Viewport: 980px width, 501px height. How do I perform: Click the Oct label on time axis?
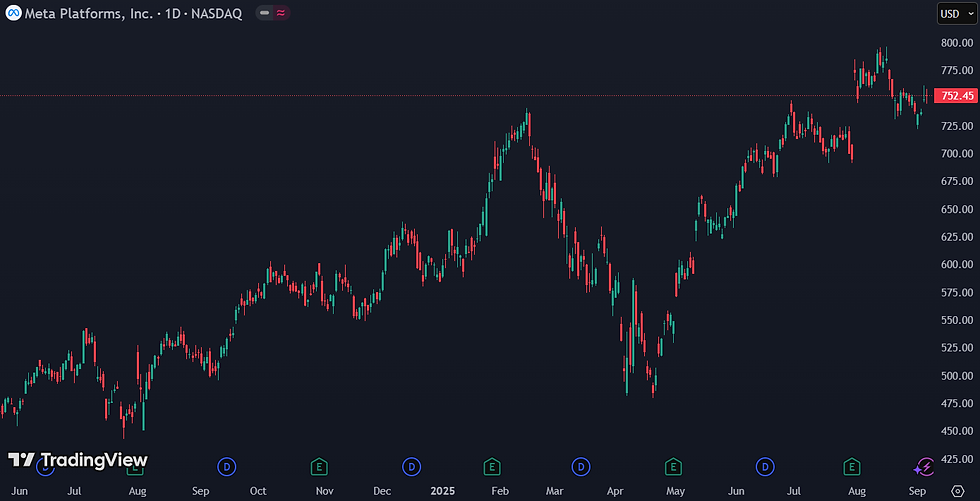pyautogui.click(x=258, y=490)
